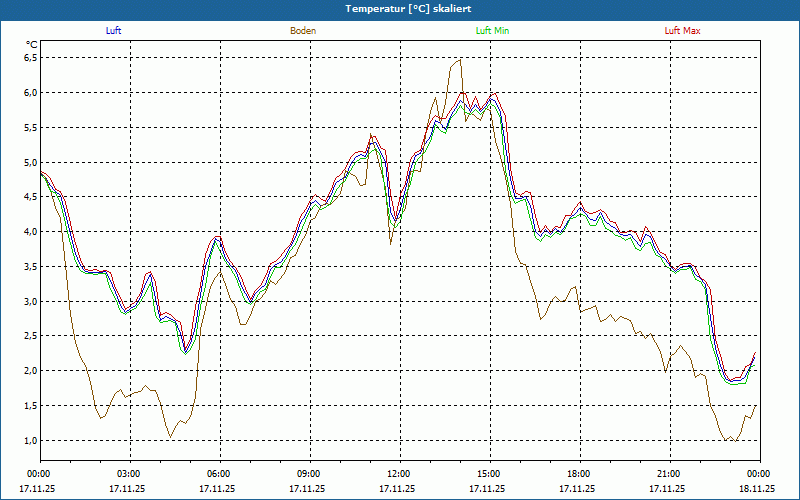Click the 'Temperatur [°C] skaliert' chart title
Image resolution: width=800 pixels, height=500 pixels.
tap(400, 8)
